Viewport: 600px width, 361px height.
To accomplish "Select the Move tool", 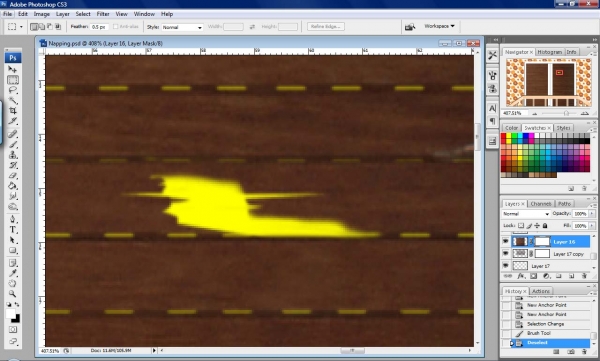I will click(13, 69).
